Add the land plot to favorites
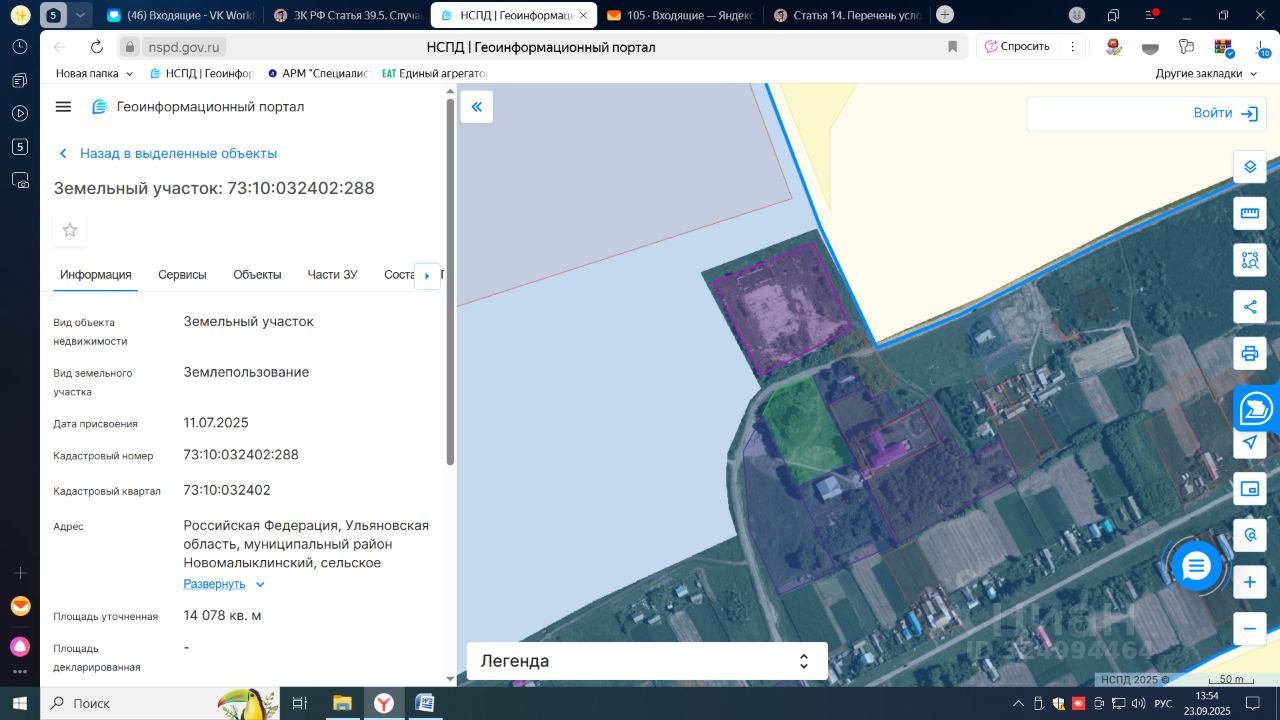The width and height of the screenshot is (1280, 720). click(x=70, y=230)
